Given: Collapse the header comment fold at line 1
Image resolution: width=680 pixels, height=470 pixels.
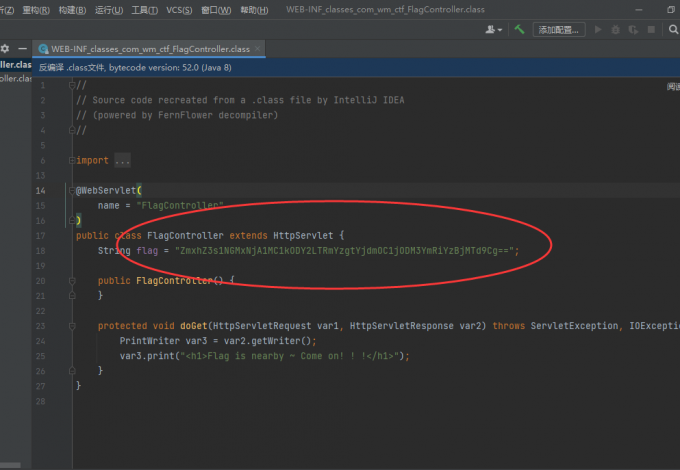Looking at the screenshot, I should [x=72, y=85].
